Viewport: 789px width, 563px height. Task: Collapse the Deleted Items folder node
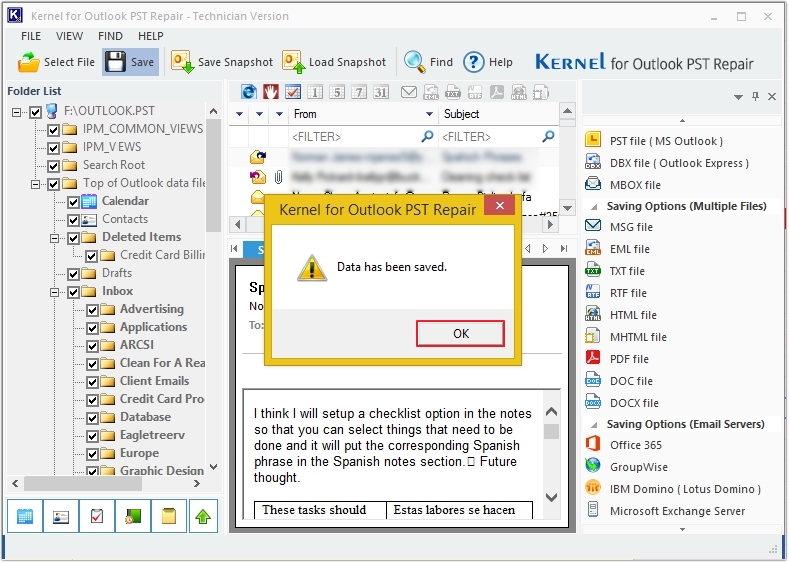click(x=54, y=238)
